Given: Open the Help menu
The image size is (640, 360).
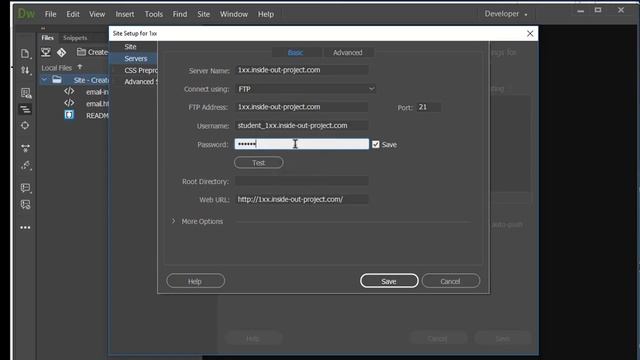Looking at the screenshot, I should point(266,14).
